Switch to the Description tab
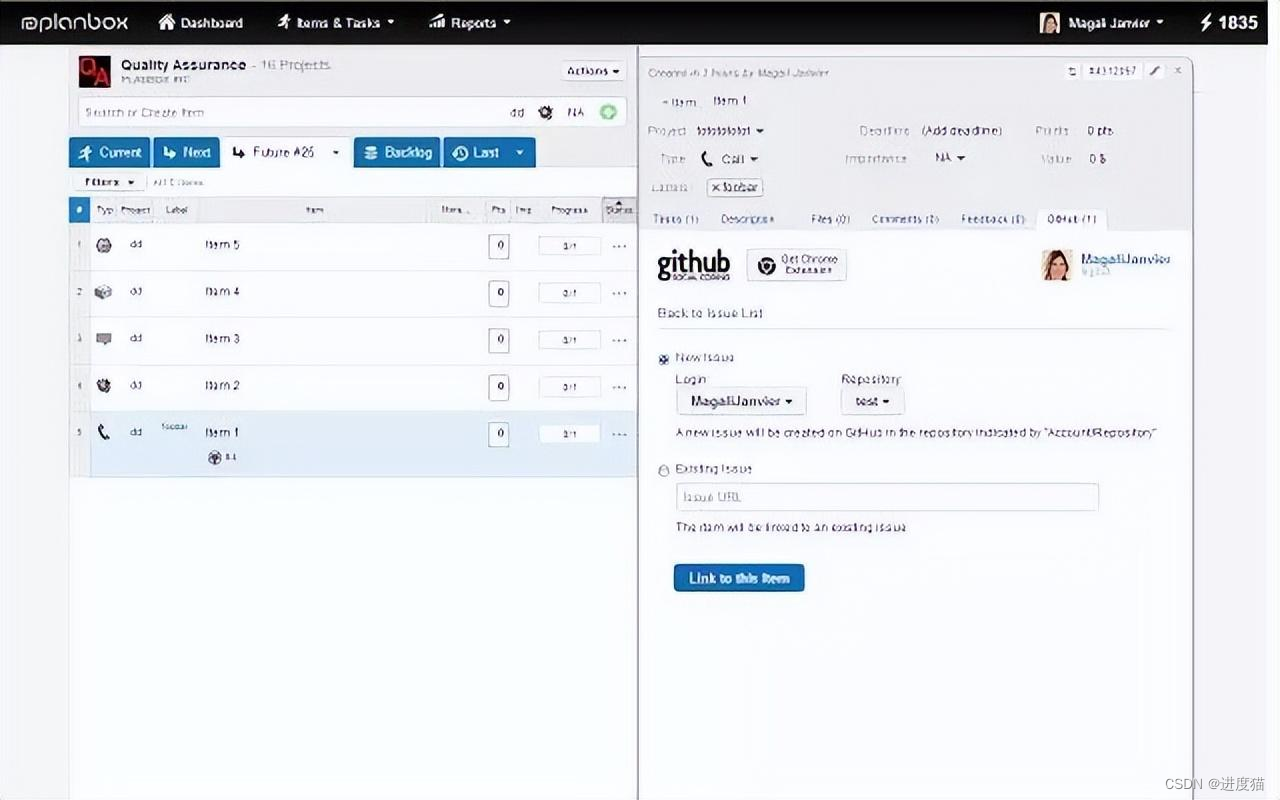Image resolution: width=1280 pixels, height=800 pixels. click(748, 219)
